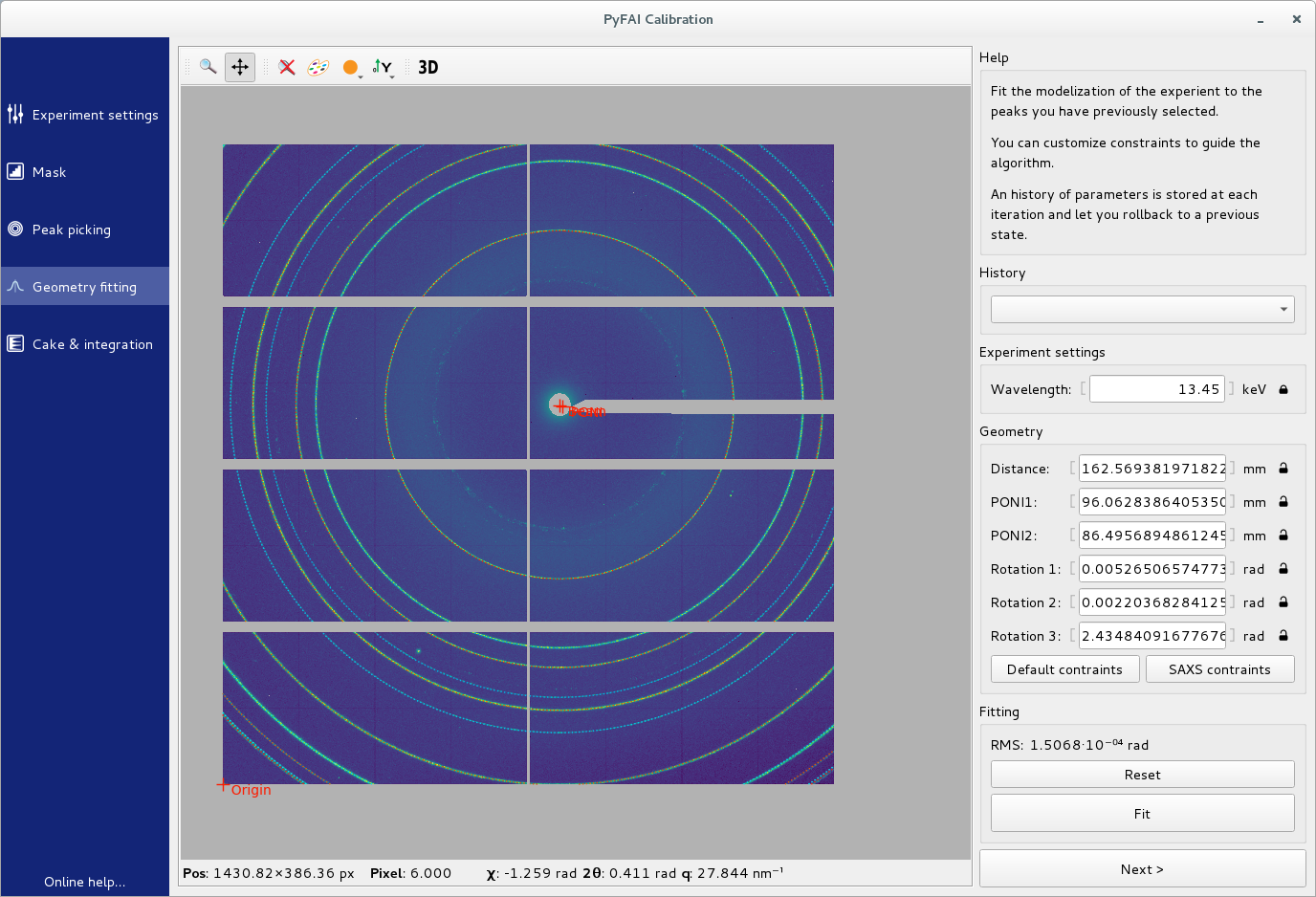
Task: Lock the Wavelength value
Action: pyautogui.click(x=1283, y=389)
